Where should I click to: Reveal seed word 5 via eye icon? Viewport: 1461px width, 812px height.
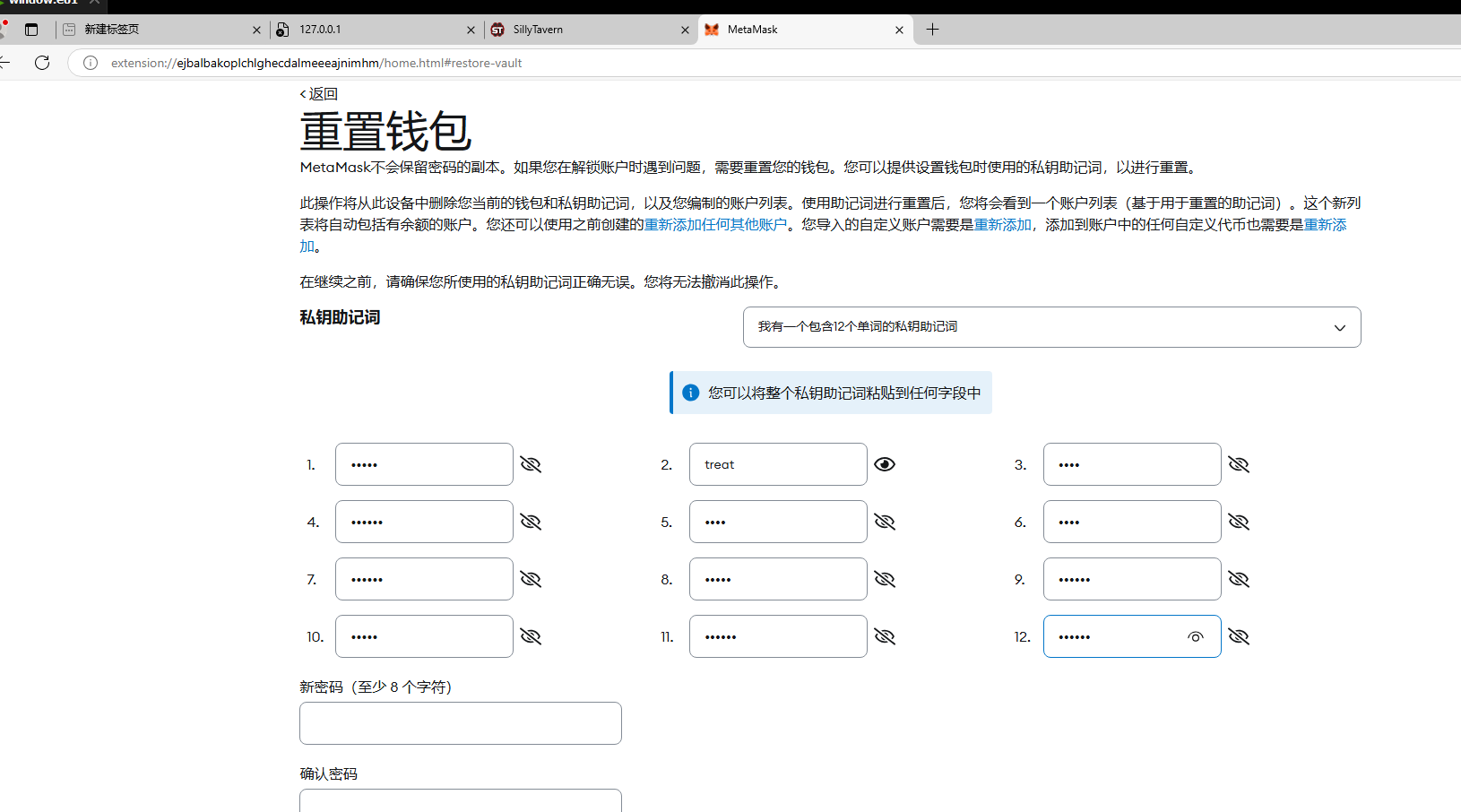(x=885, y=522)
